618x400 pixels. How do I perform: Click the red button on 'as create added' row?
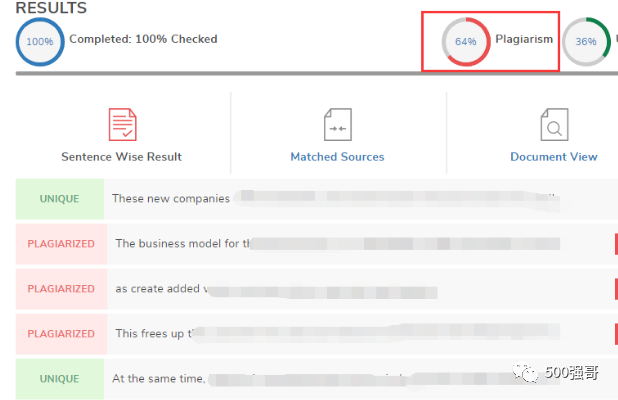tap(616, 289)
